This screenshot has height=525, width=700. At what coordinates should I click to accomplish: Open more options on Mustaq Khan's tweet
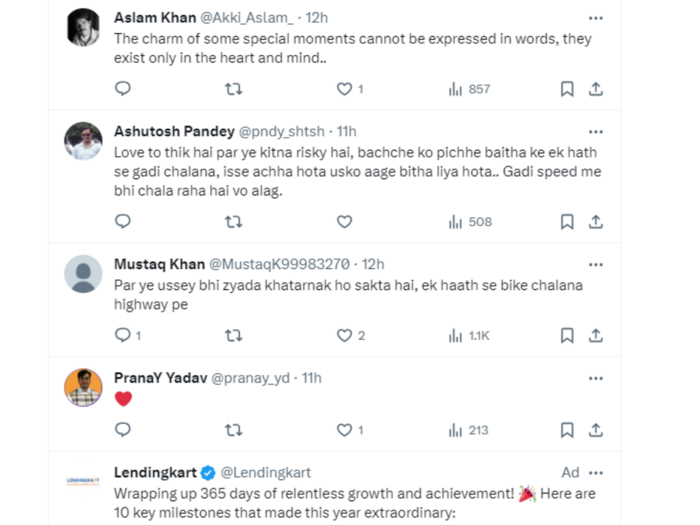pos(596,265)
